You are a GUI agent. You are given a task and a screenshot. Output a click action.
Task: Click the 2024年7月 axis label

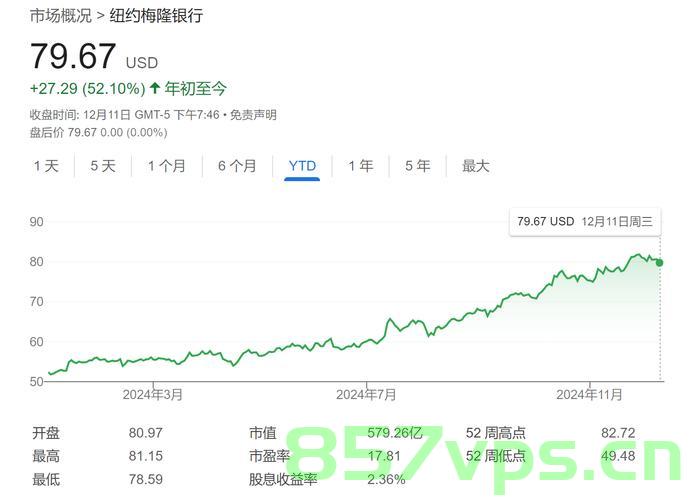click(x=366, y=394)
